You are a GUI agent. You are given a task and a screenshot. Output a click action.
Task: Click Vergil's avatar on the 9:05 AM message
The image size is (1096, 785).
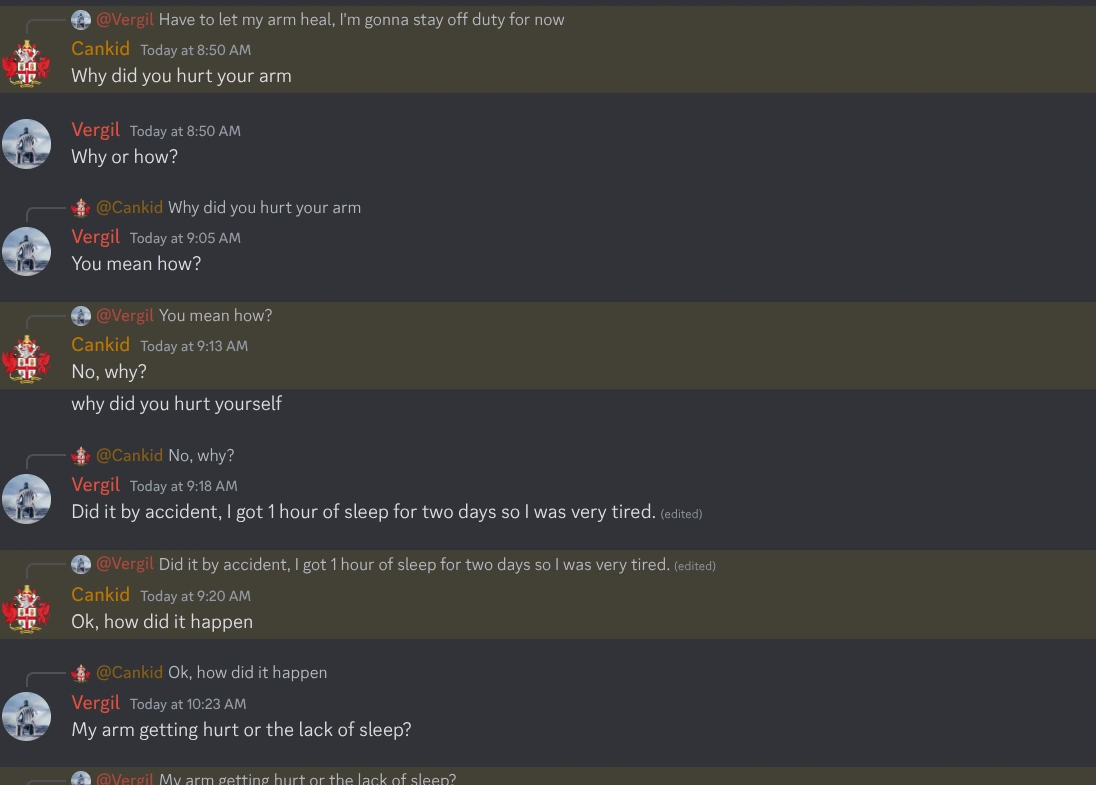pyautogui.click(x=27, y=251)
